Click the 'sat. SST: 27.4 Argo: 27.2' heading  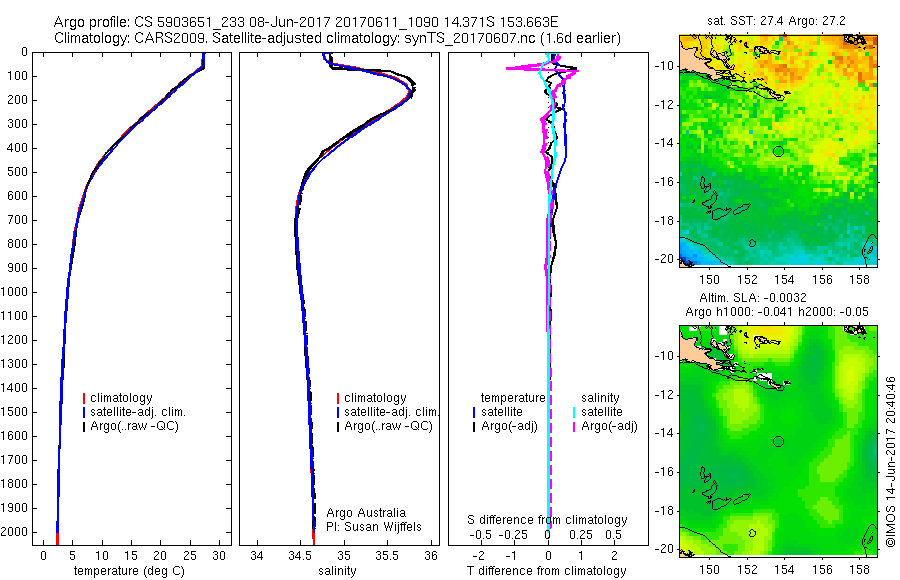click(x=776, y=21)
